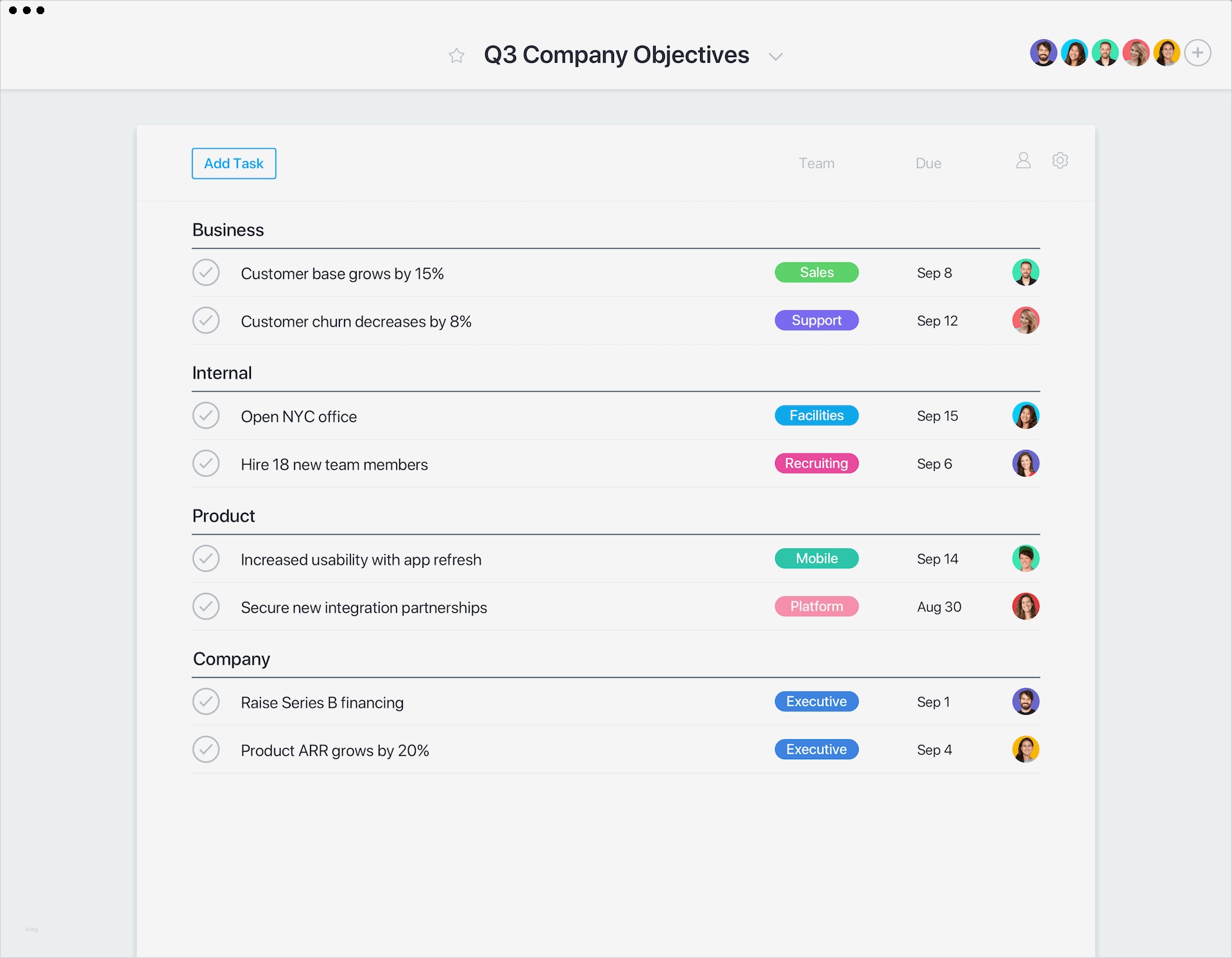The width and height of the screenshot is (1232, 958).
Task: Check off 'Raise Series B financing' task
Action: click(x=206, y=702)
